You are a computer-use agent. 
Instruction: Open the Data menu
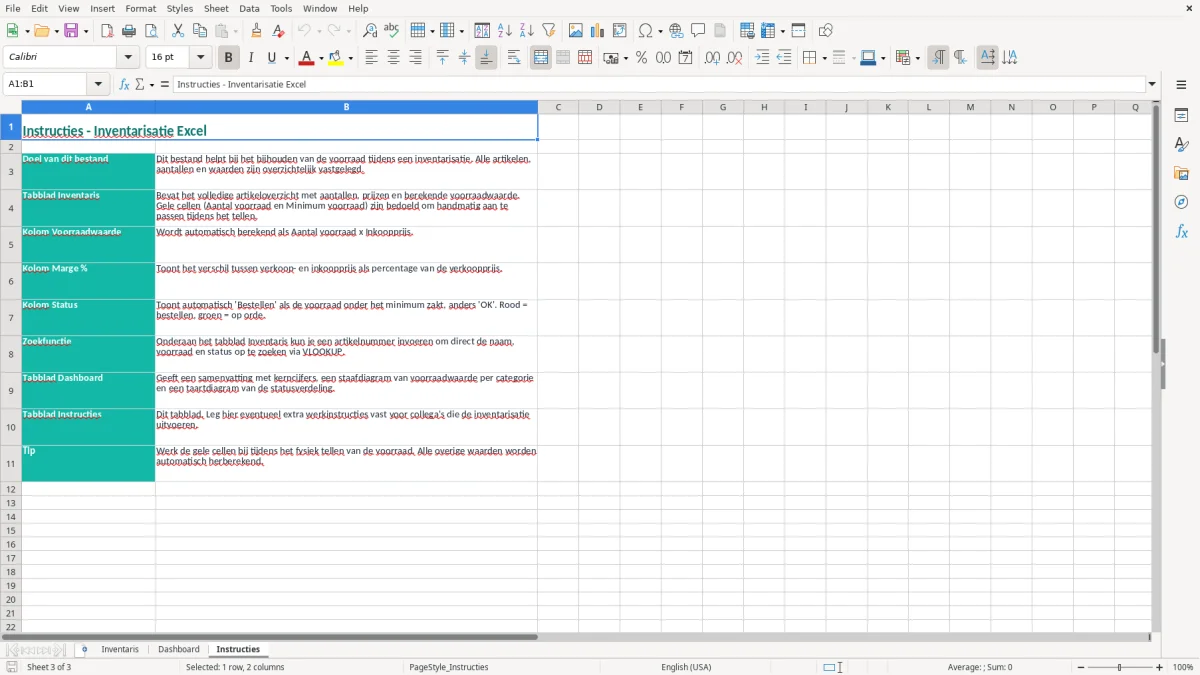coord(249,8)
